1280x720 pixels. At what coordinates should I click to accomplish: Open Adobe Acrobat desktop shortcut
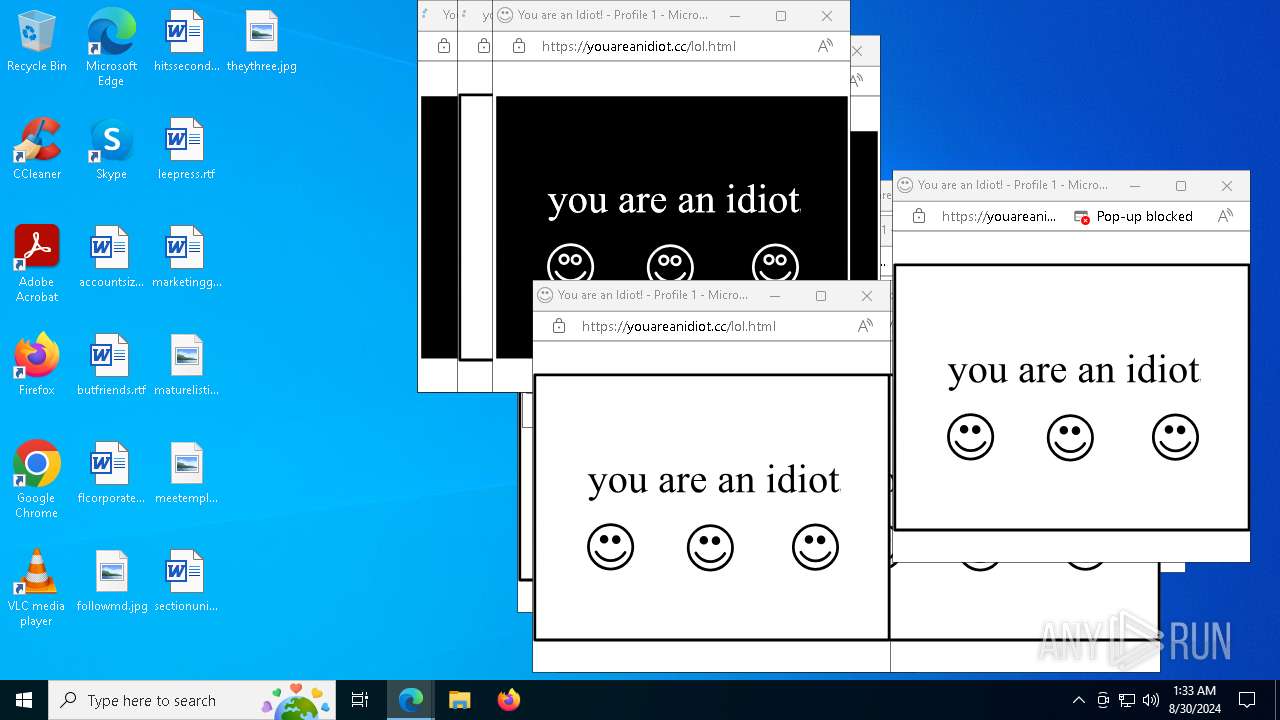tap(37, 264)
